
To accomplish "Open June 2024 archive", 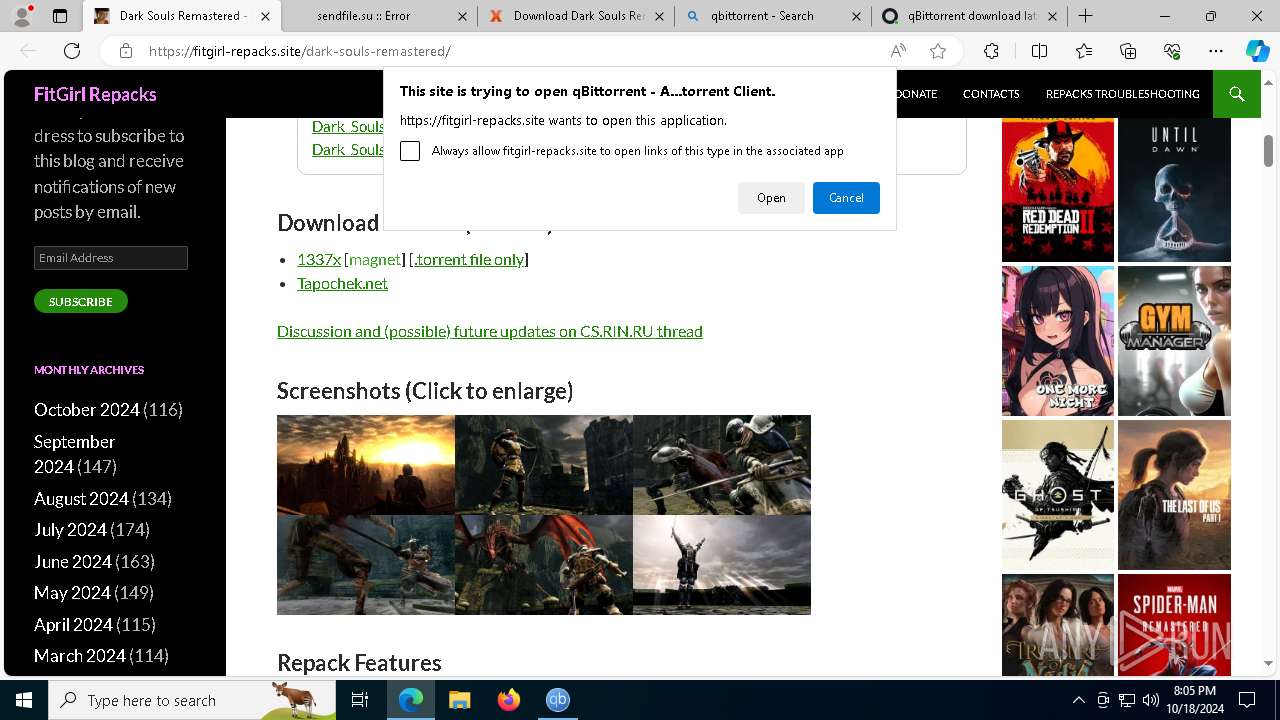I will [73, 562].
